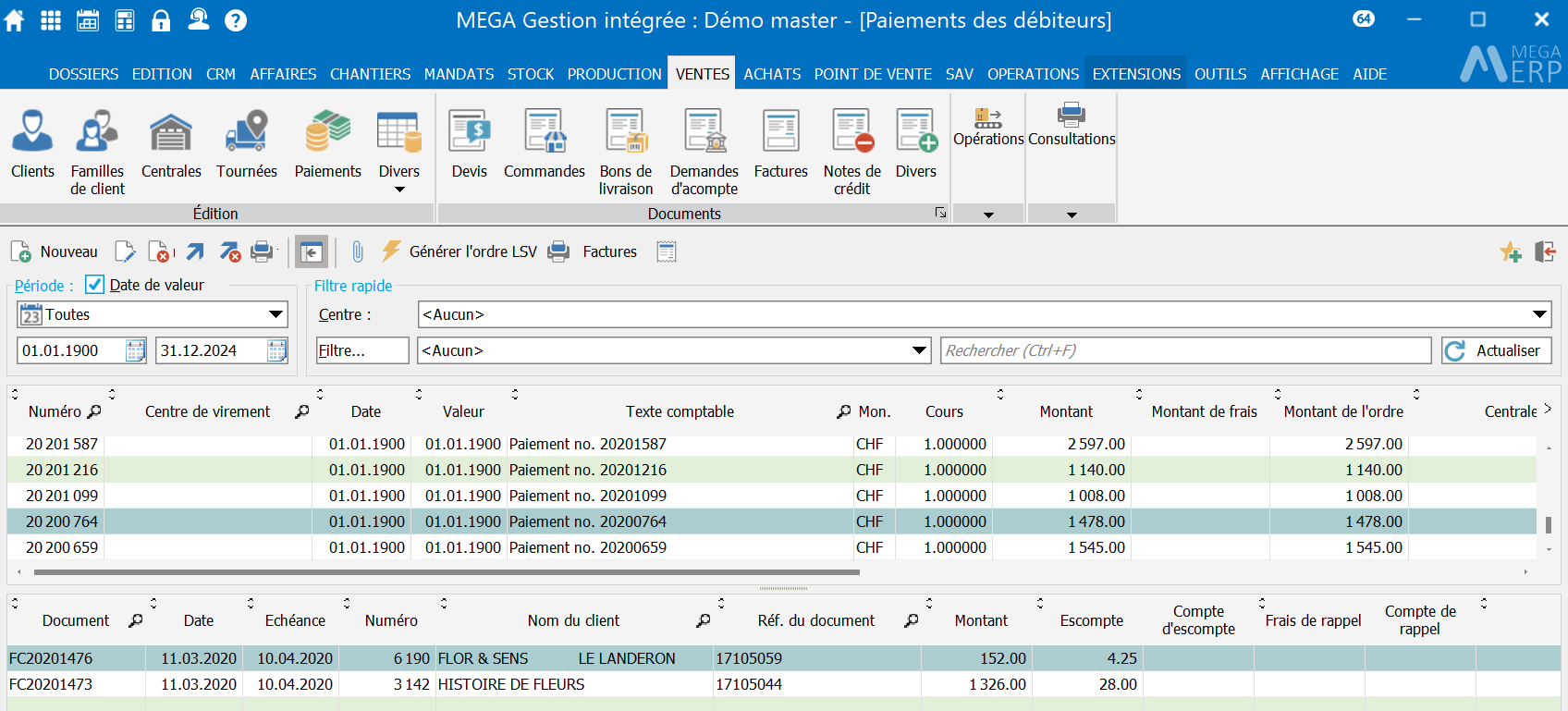The height and width of the screenshot is (711, 1568).
Task: Open the DOSSIERS menu
Action: coord(83,74)
